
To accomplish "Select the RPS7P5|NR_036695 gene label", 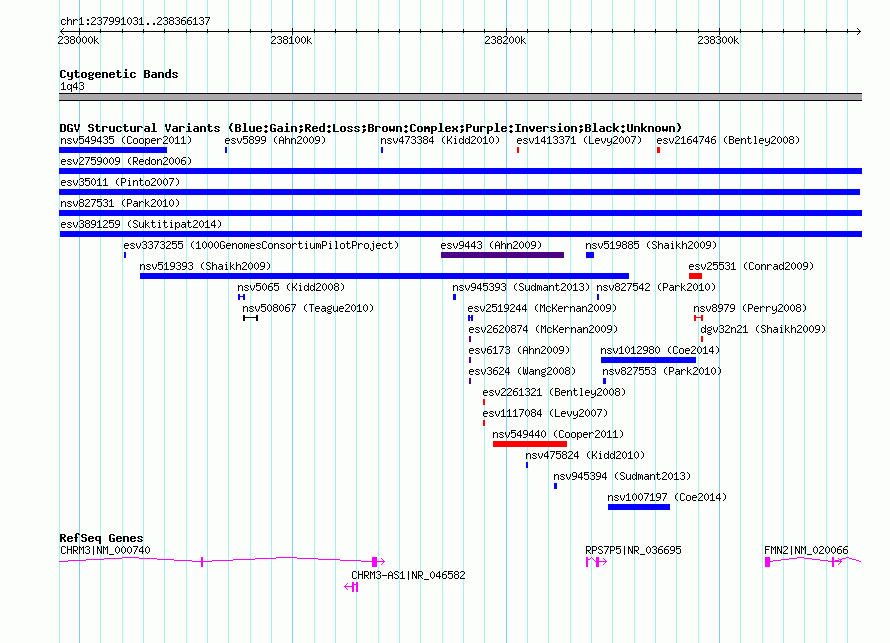I will [633, 550].
